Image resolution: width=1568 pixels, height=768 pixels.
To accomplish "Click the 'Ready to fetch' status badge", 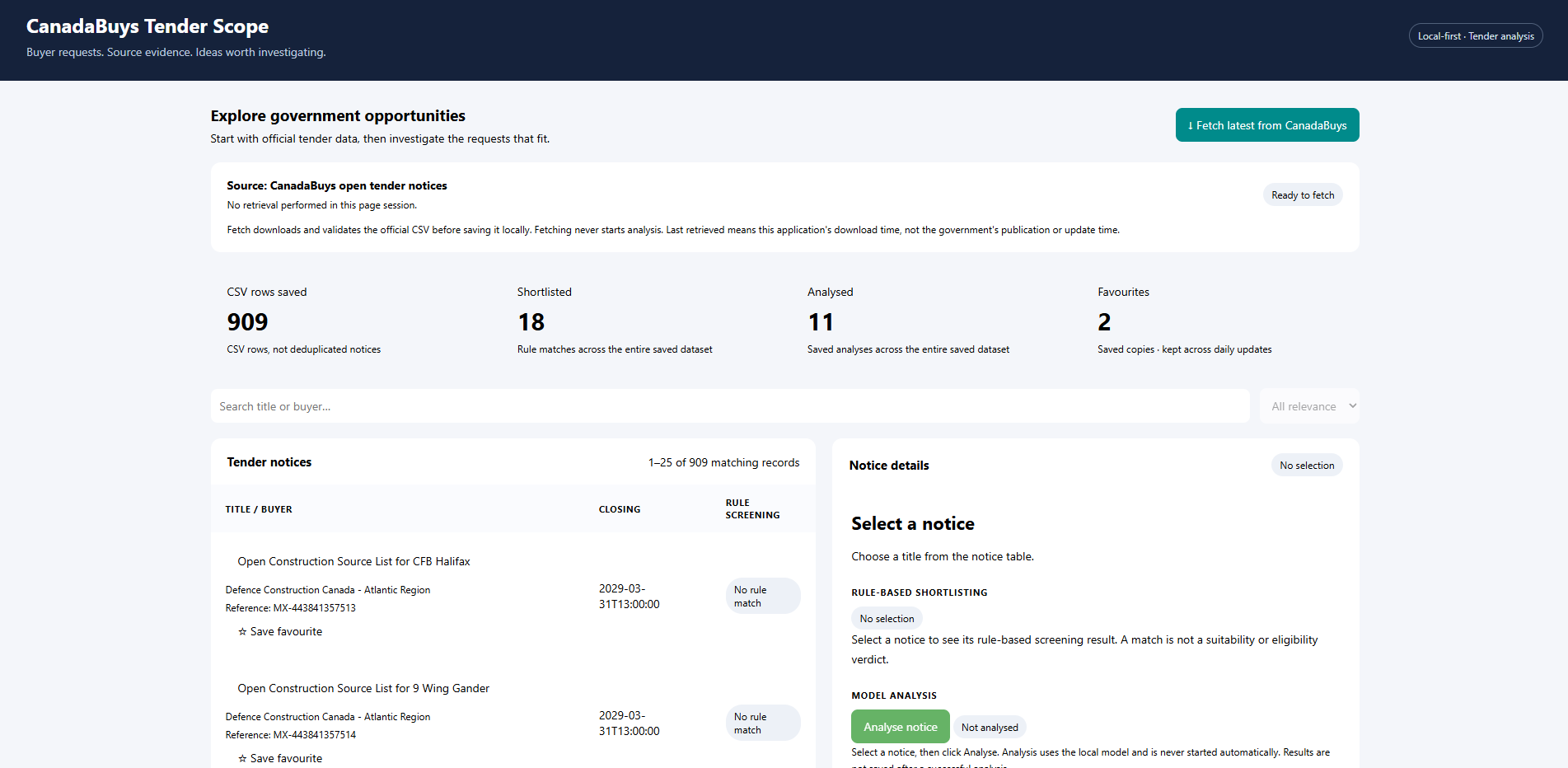I will pos(1303,195).
